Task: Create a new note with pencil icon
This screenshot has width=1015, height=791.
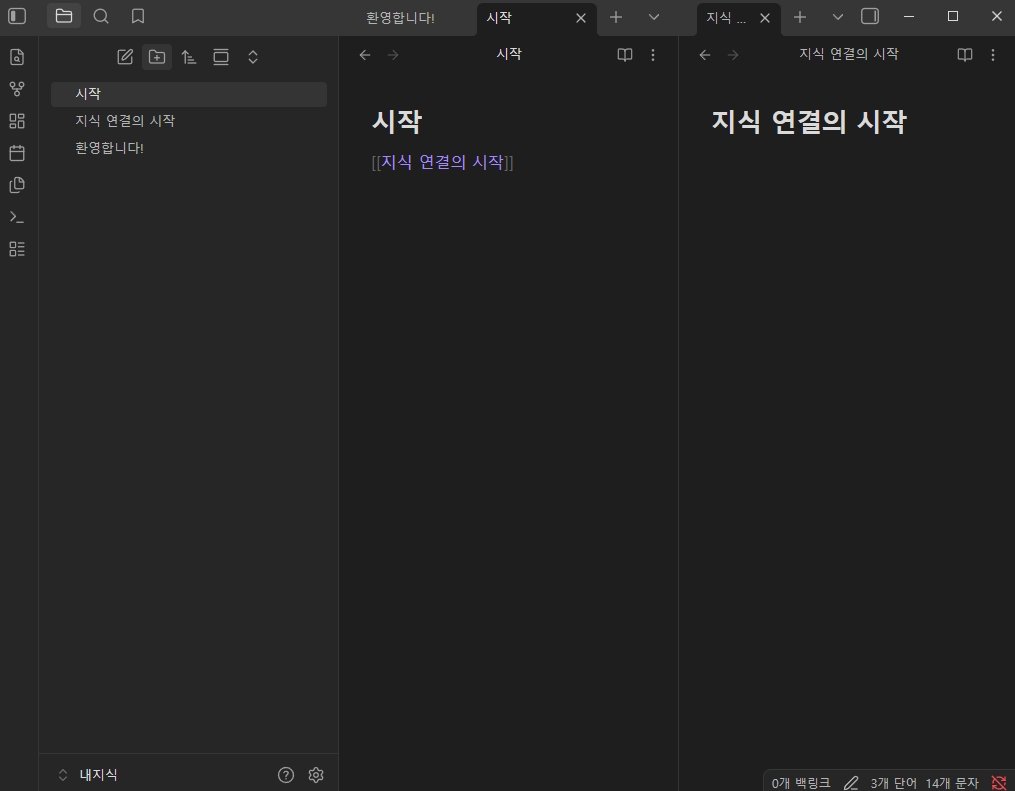Action: tap(125, 57)
